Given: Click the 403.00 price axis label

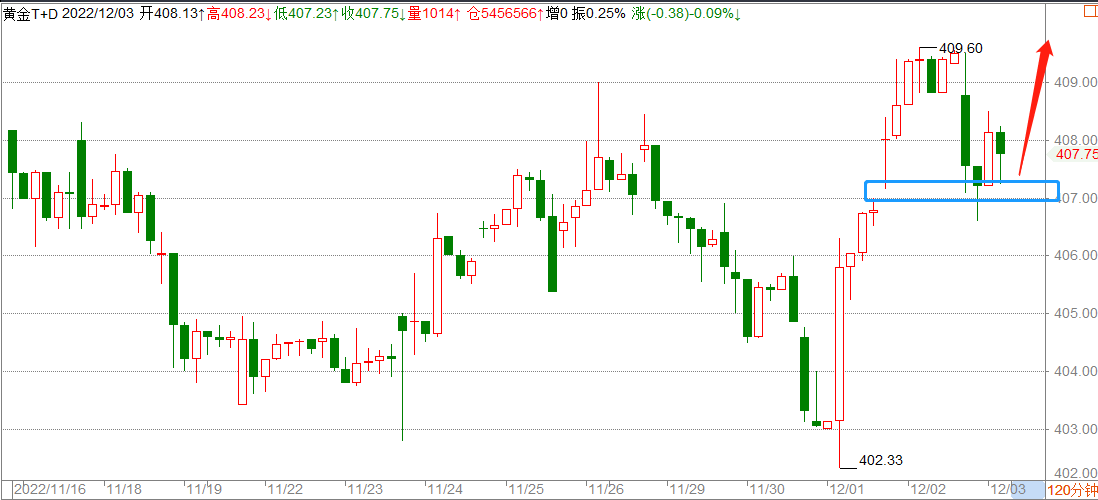Looking at the screenshot, I should (x=1076, y=429).
